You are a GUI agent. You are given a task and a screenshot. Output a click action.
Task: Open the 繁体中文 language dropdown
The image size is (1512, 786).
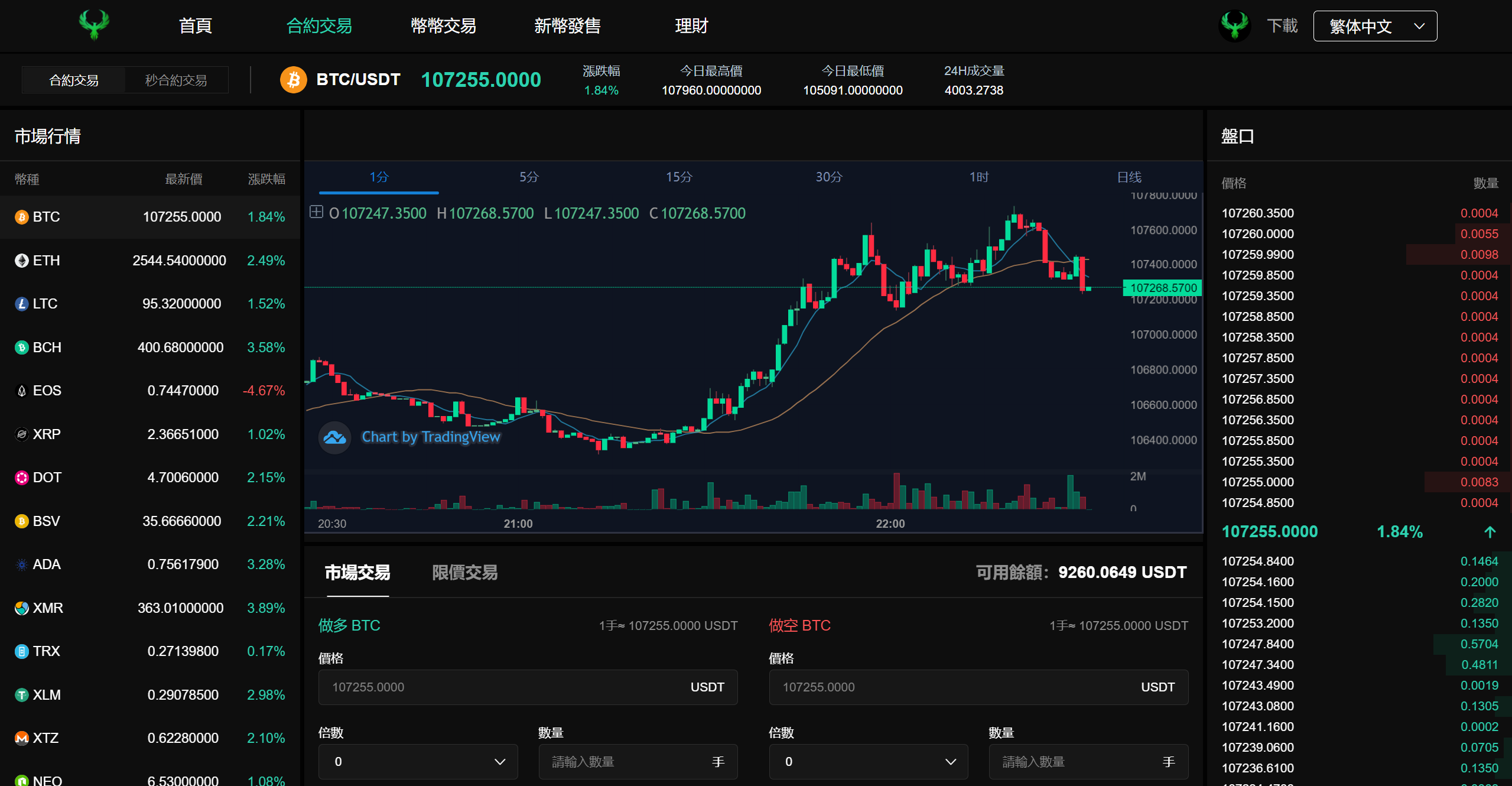coord(1374,26)
